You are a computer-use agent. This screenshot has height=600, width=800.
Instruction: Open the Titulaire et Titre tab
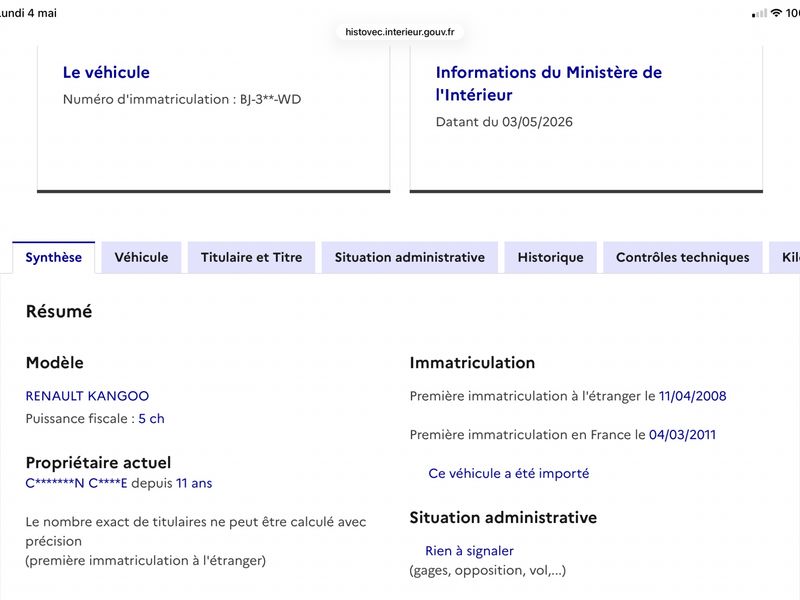(x=252, y=257)
